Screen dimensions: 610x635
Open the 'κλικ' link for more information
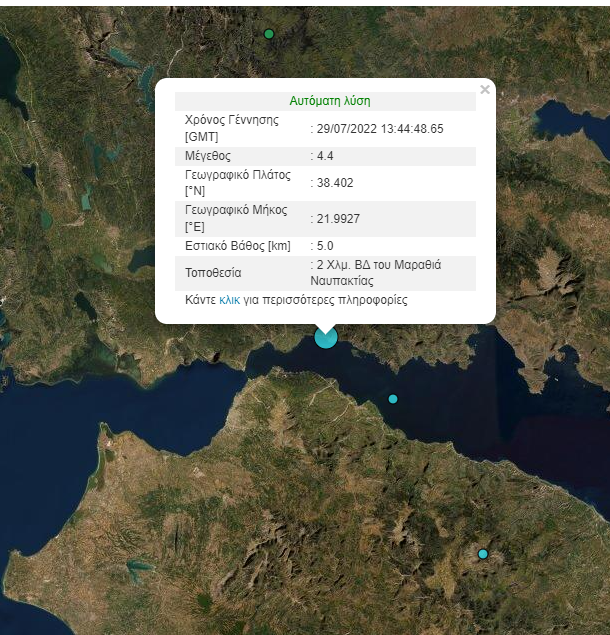pos(229,300)
